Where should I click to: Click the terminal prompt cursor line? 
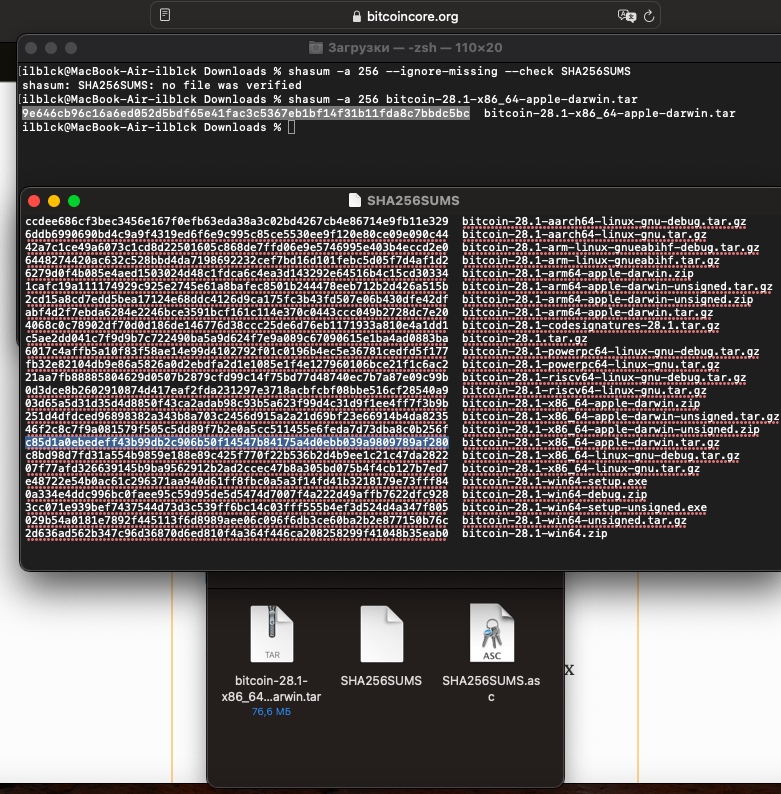point(158,128)
